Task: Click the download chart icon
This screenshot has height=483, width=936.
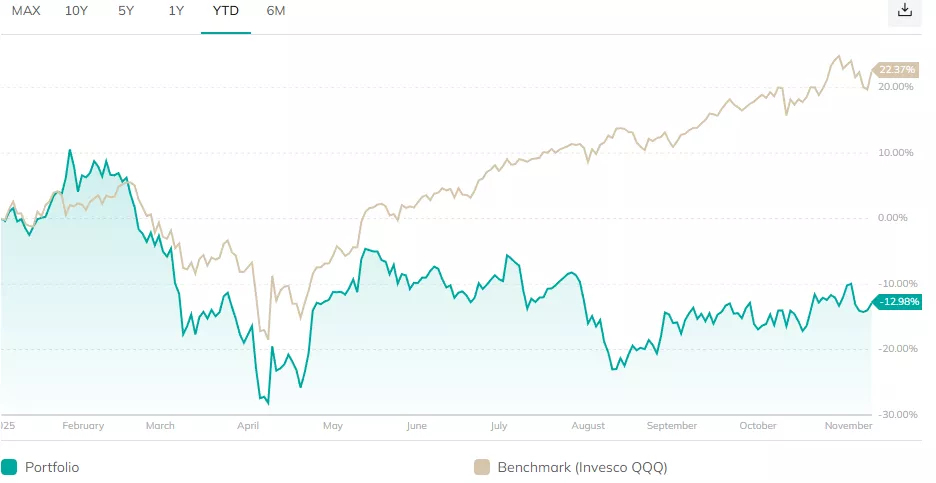Action: [x=905, y=10]
